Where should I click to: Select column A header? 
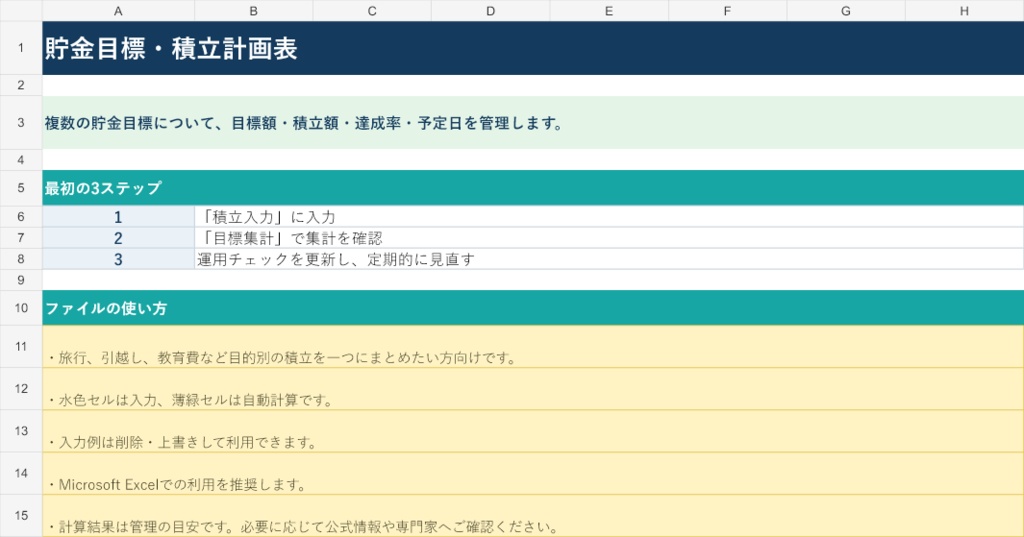(x=118, y=10)
